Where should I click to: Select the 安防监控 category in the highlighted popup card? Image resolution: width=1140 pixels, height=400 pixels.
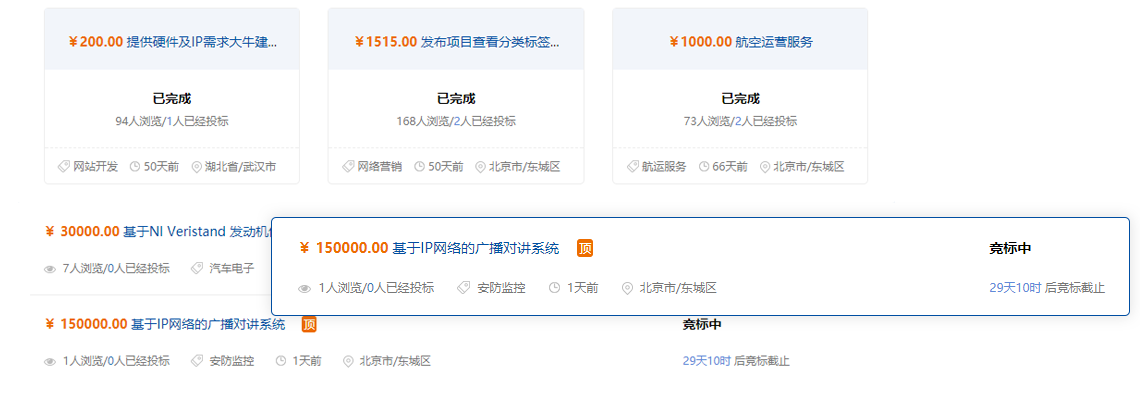[x=500, y=288]
